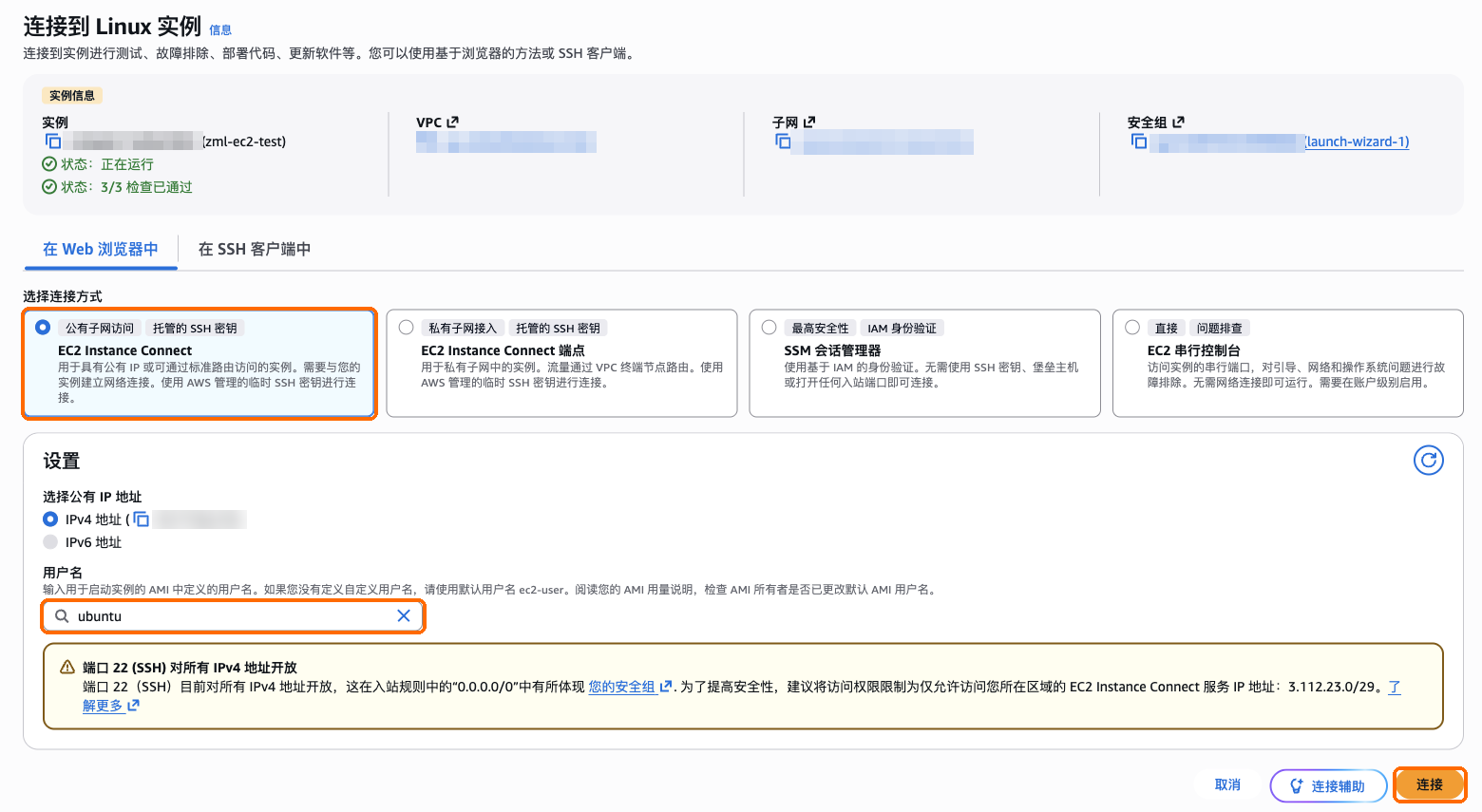Image resolution: width=1482 pixels, height=812 pixels.
Task: Refresh the settings panel
Action: 1429,461
